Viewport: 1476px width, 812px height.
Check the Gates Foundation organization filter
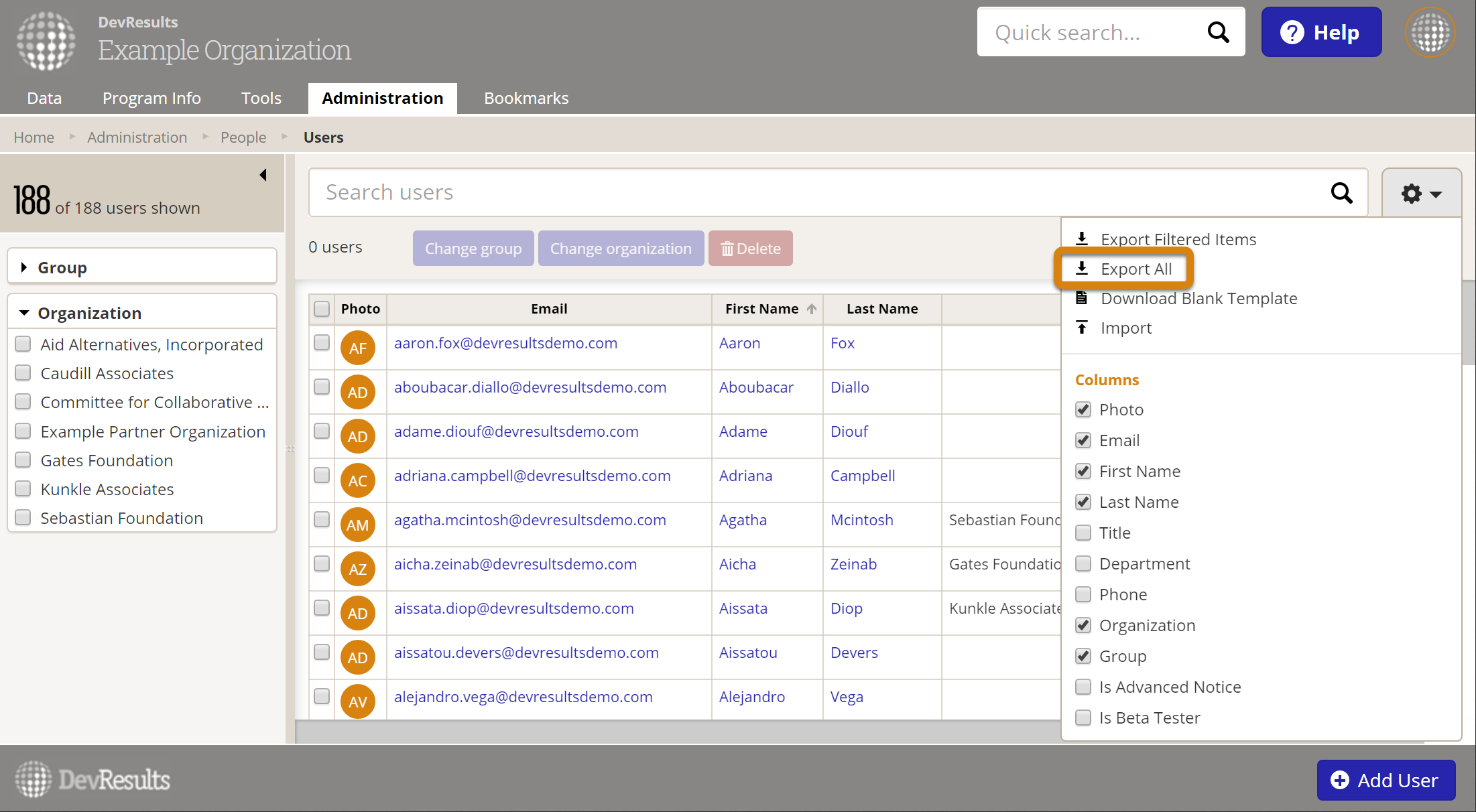(x=23, y=460)
